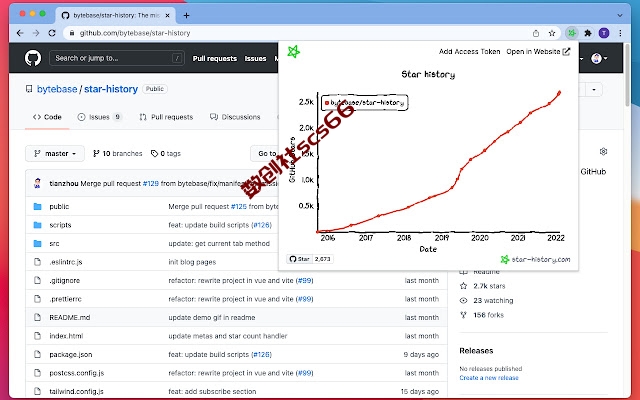Click 'init blog pages' commit message
The width and height of the screenshot is (640, 400).
[192, 262]
